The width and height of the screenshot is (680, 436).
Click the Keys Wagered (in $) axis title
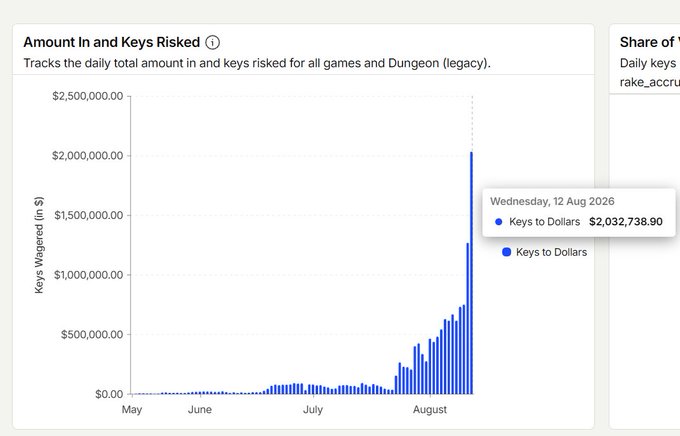(x=39, y=245)
